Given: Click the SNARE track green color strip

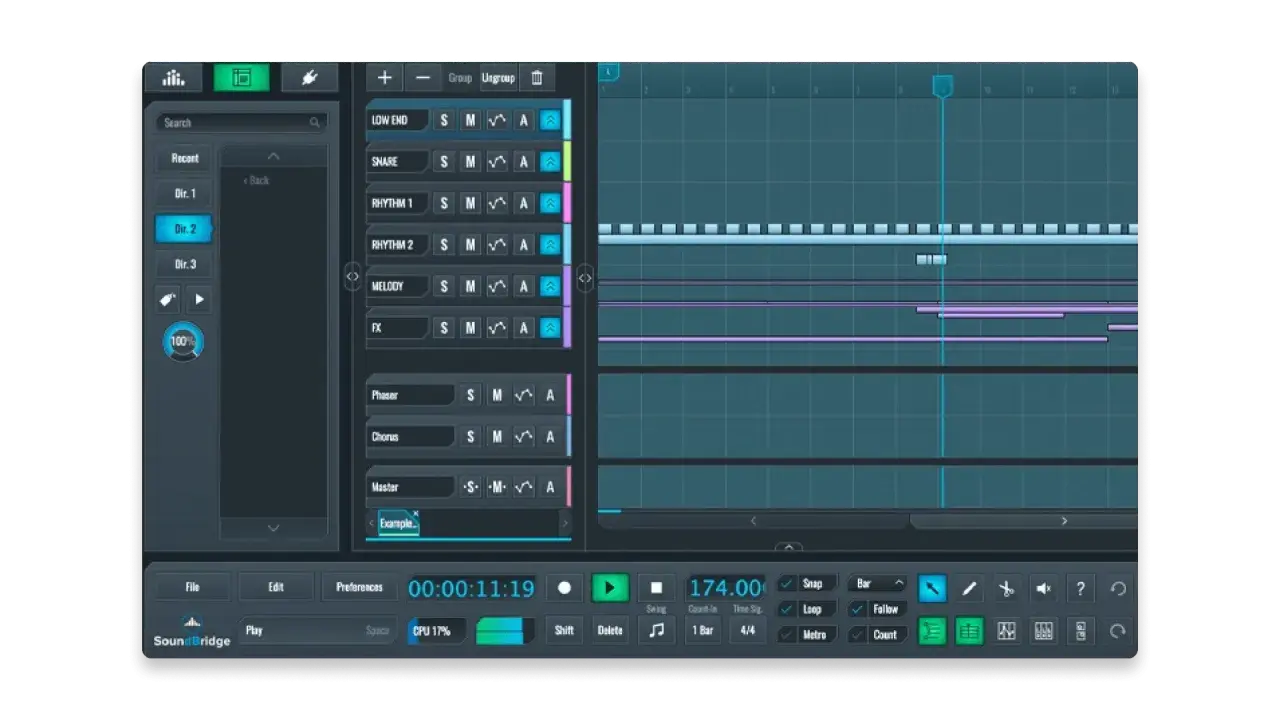Looking at the screenshot, I should point(567,161).
